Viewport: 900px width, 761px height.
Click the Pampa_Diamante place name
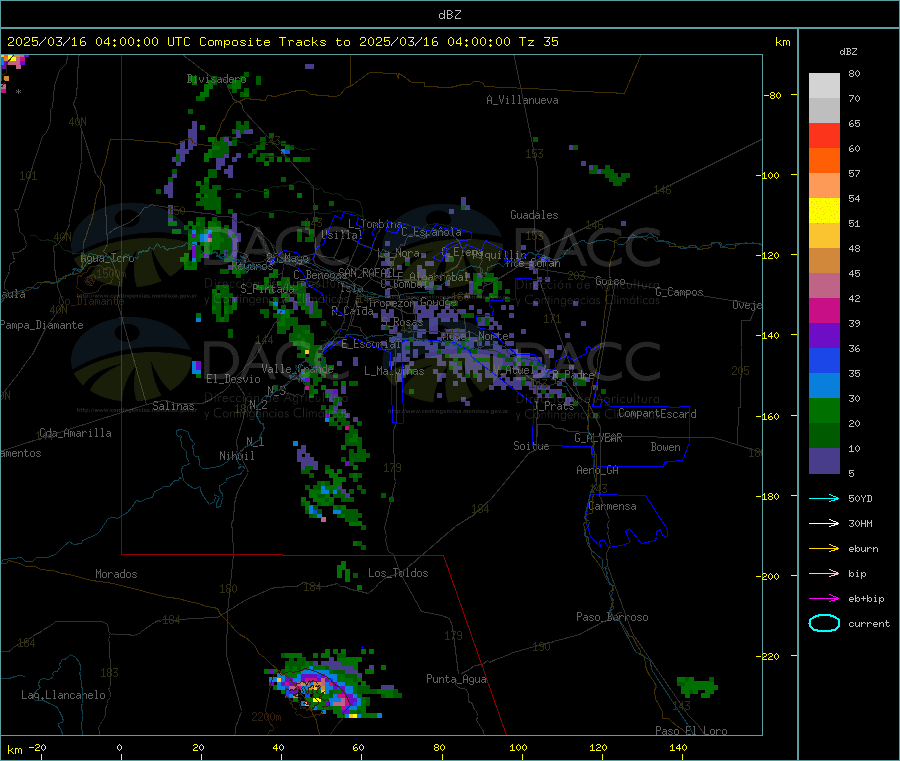tap(42, 325)
